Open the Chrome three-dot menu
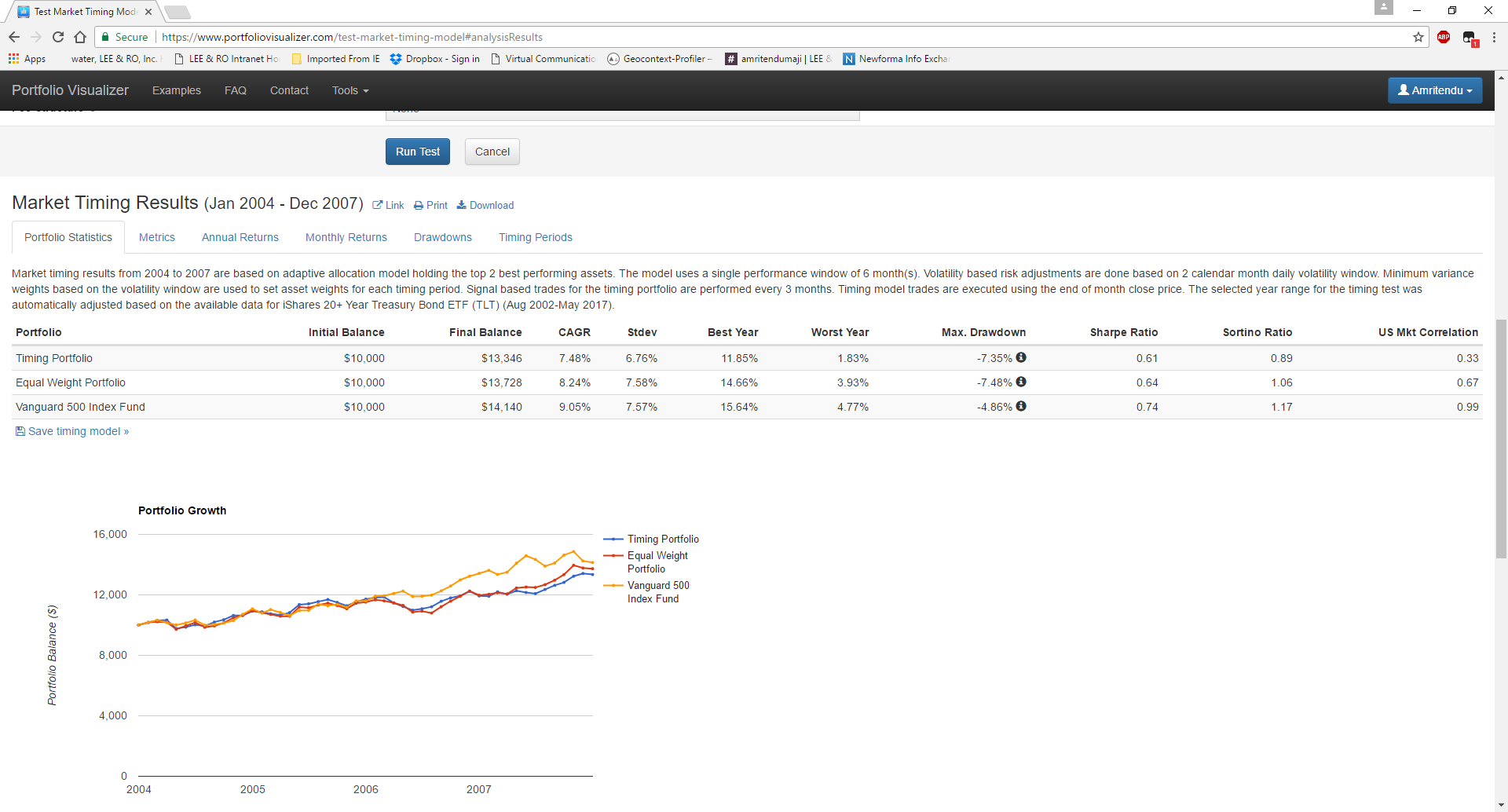Viewport: 1508px width, 812px height. [x=1494, y=37]
